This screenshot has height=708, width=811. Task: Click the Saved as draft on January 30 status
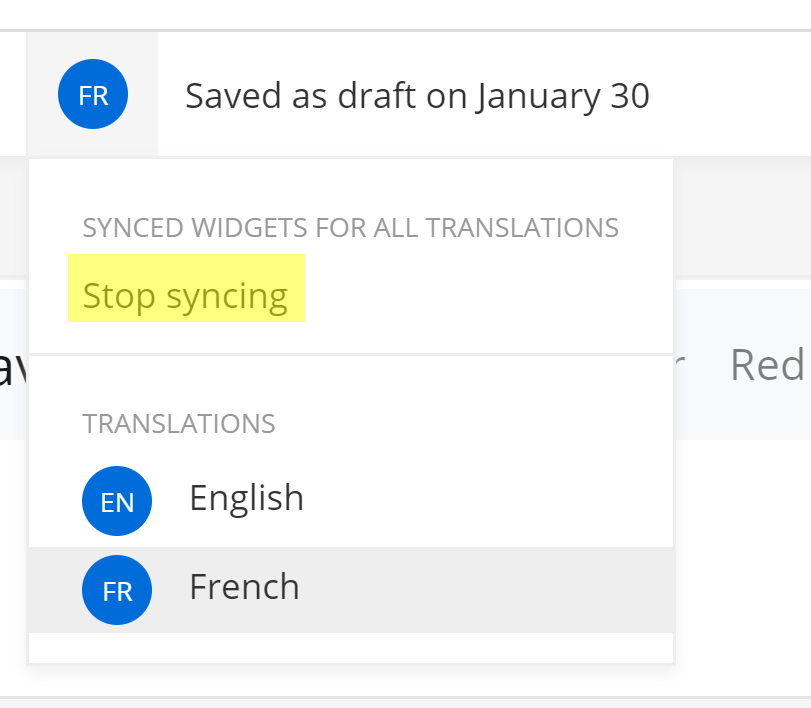pyautogui.click(x=417, y=96)
